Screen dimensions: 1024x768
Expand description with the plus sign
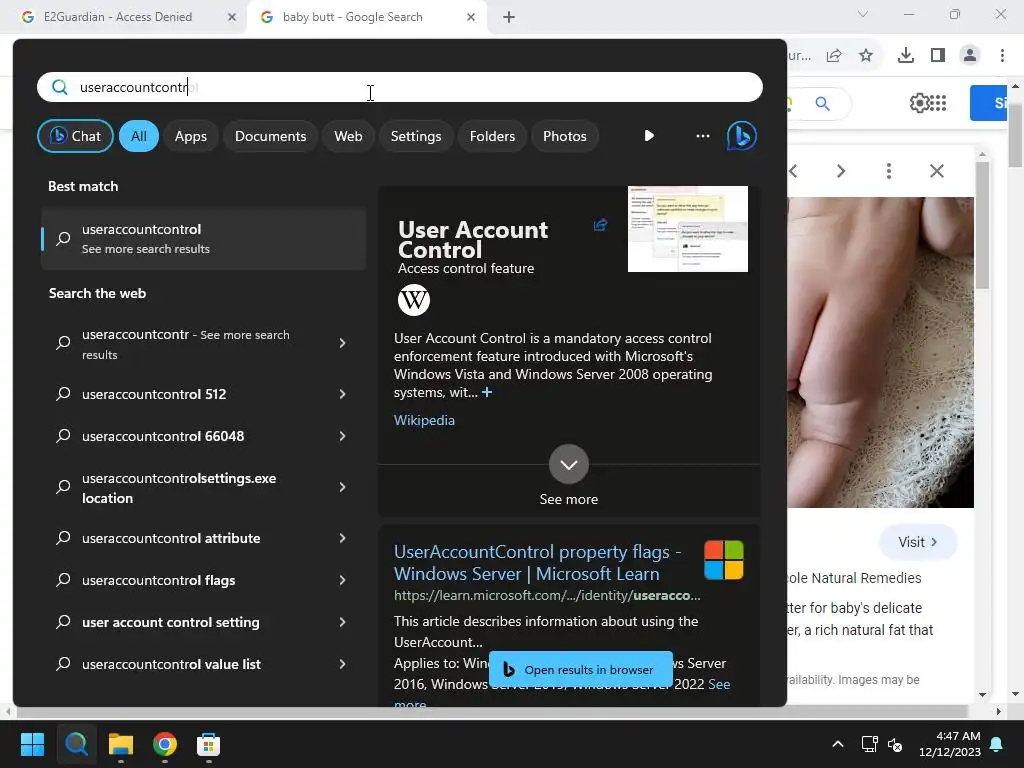(487, 392)
